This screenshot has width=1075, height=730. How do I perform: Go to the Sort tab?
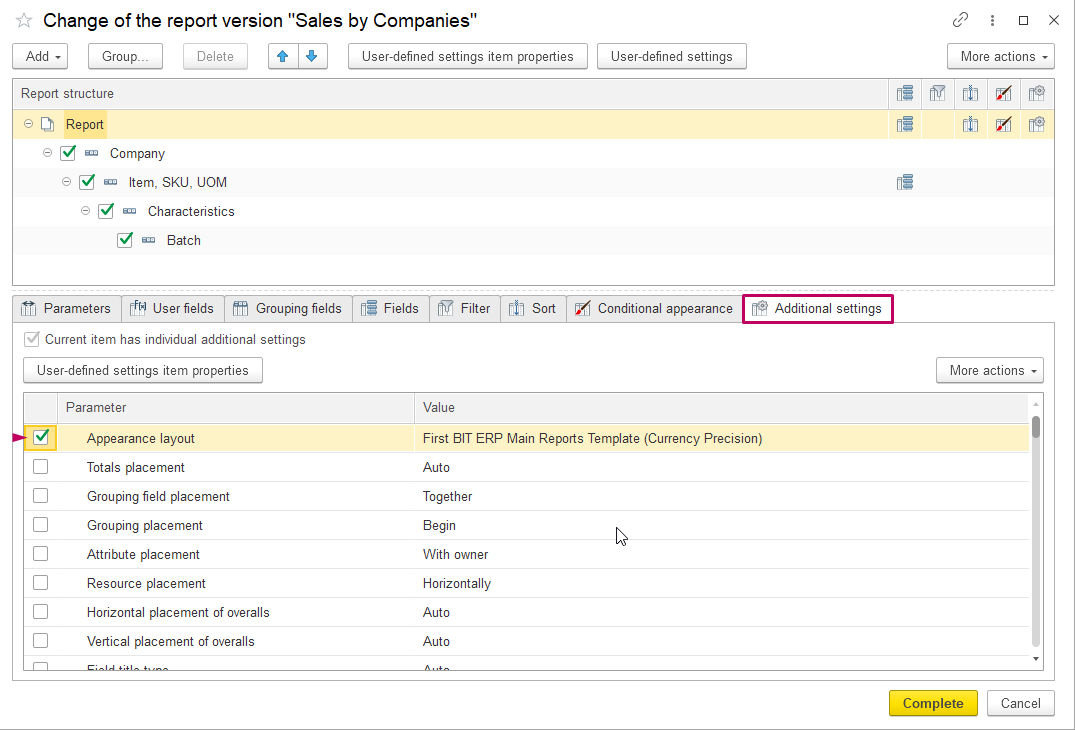click(533, 308)
